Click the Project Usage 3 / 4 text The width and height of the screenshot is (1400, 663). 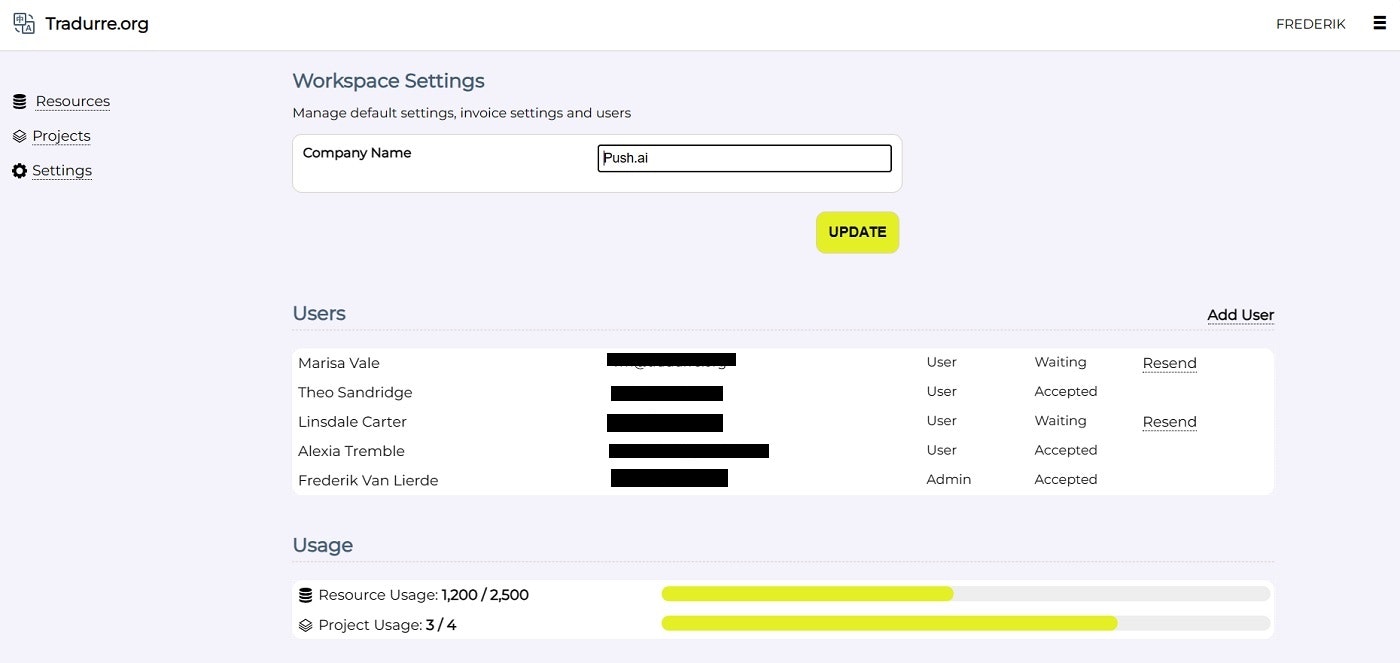(x=387, y=626)
